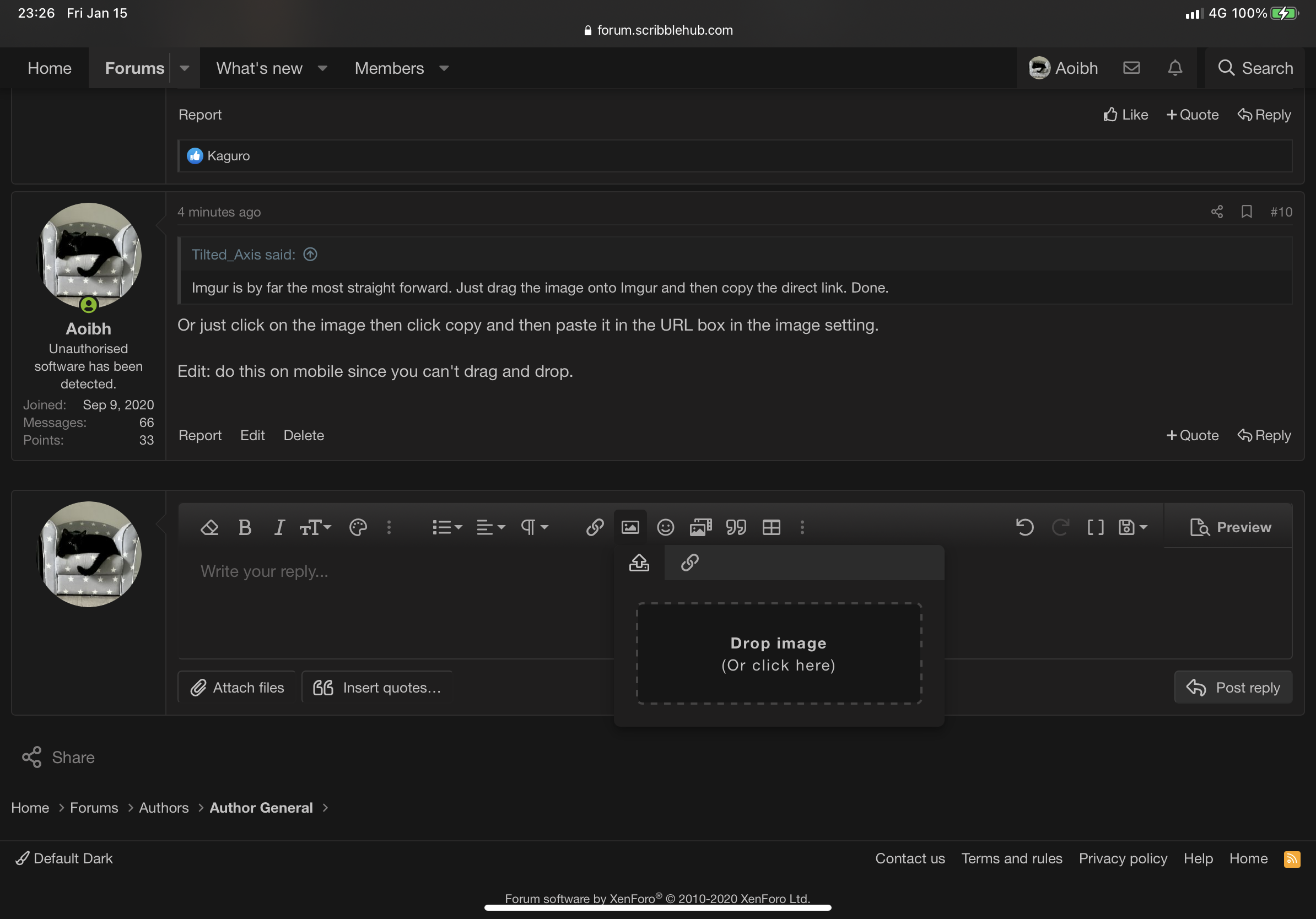The image size is (1316, 919).
Task: Click the Drop image upload area
Action: [x=778, y=653]
